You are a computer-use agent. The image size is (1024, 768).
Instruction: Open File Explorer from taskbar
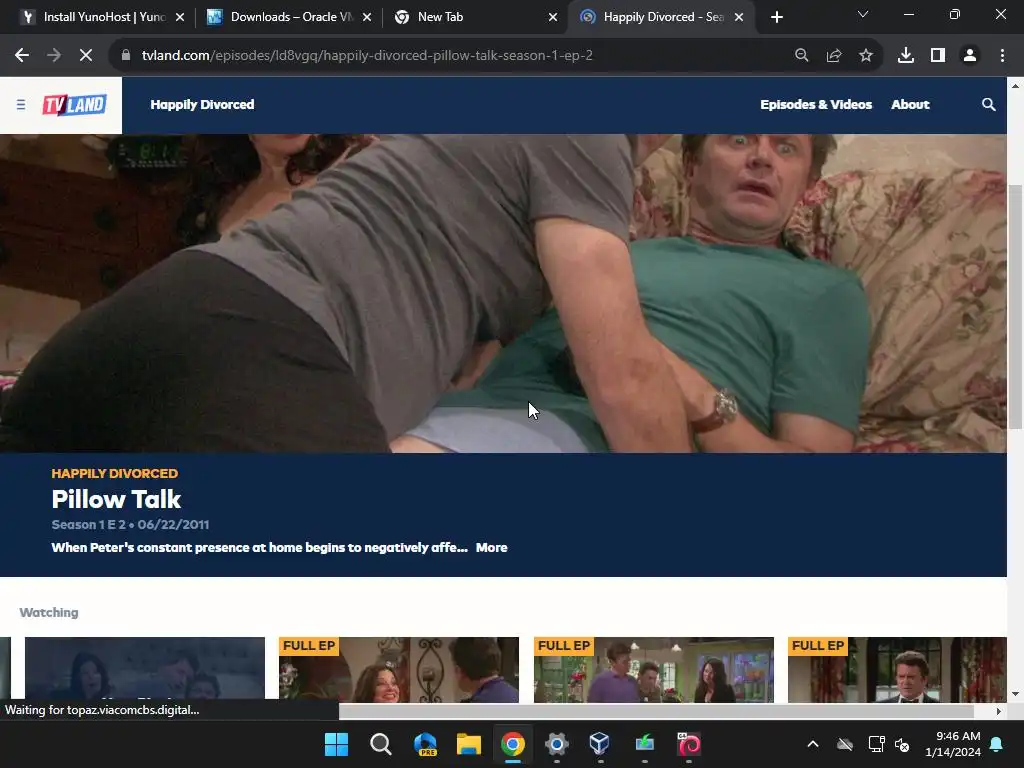469,744
